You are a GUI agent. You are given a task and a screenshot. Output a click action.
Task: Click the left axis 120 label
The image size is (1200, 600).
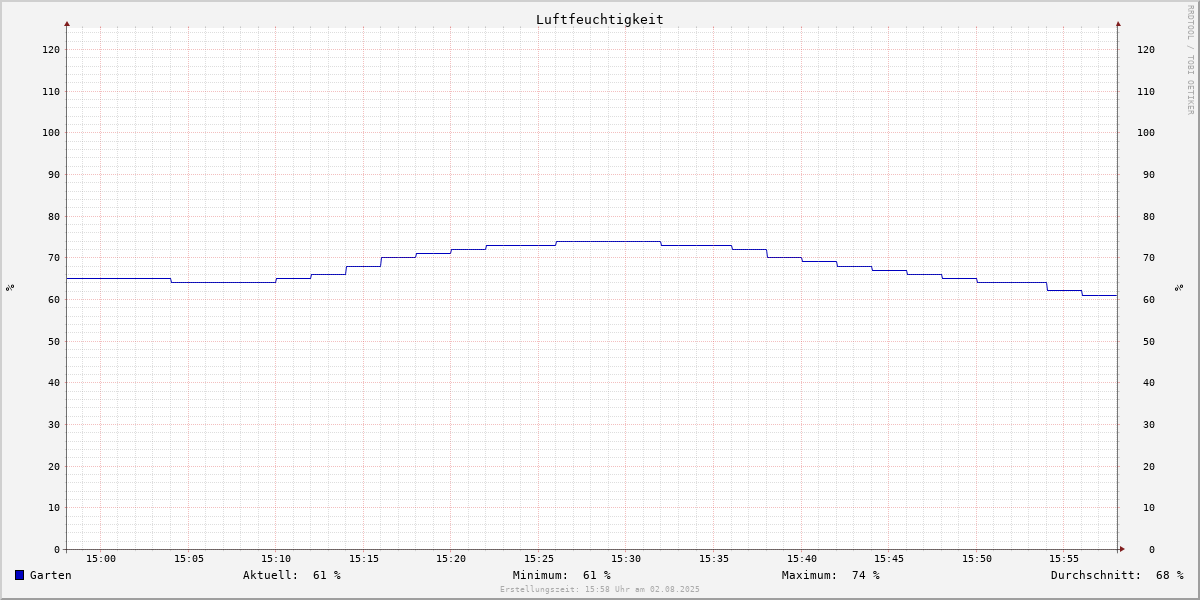click(51, 49)
